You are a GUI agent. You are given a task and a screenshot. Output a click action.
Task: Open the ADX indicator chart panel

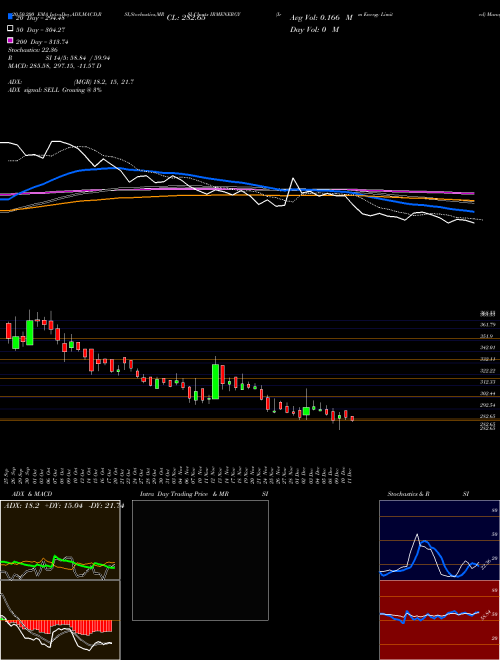tap(60, 540)
